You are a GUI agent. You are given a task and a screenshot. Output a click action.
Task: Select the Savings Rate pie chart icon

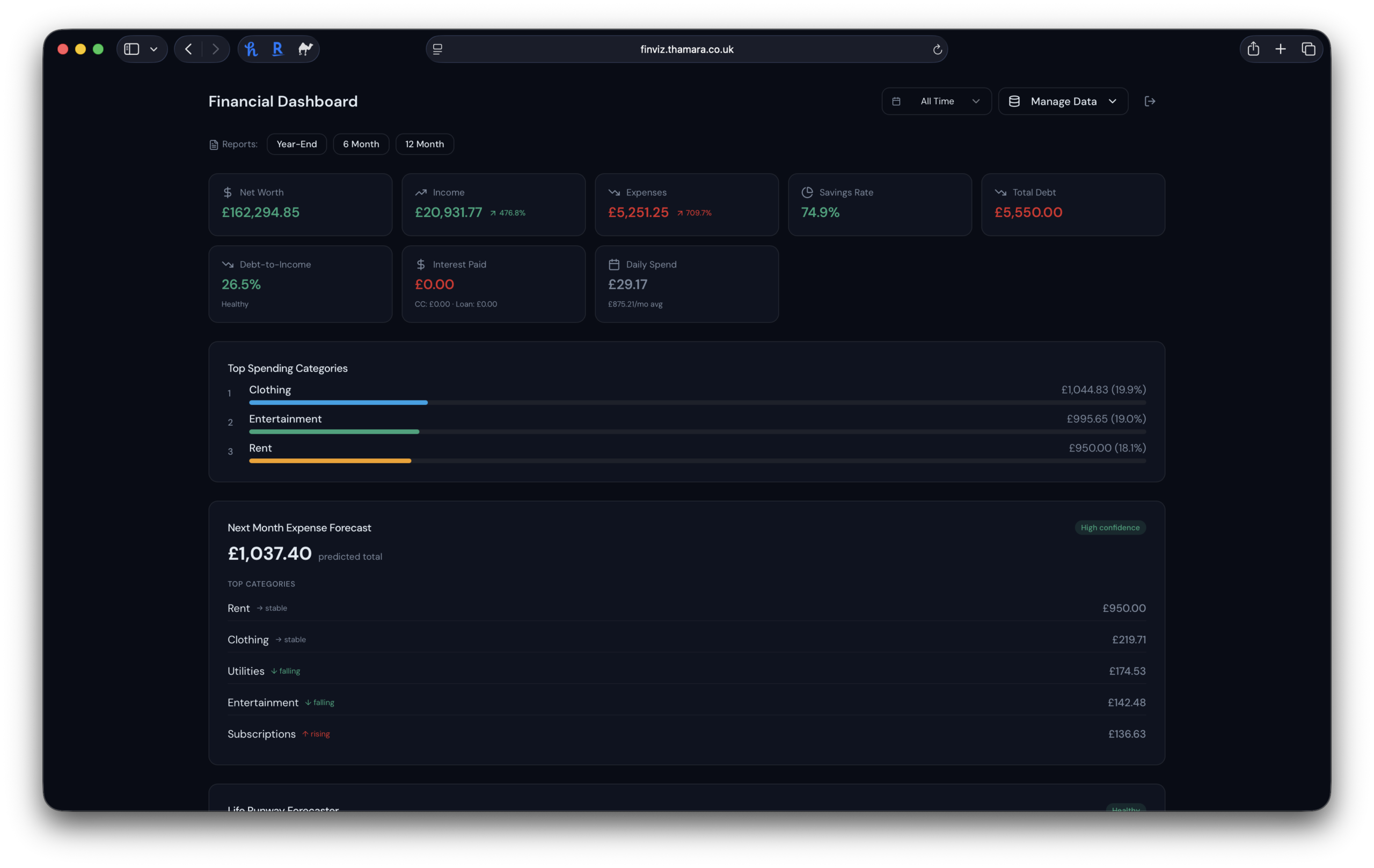click(x=807, y=192)
